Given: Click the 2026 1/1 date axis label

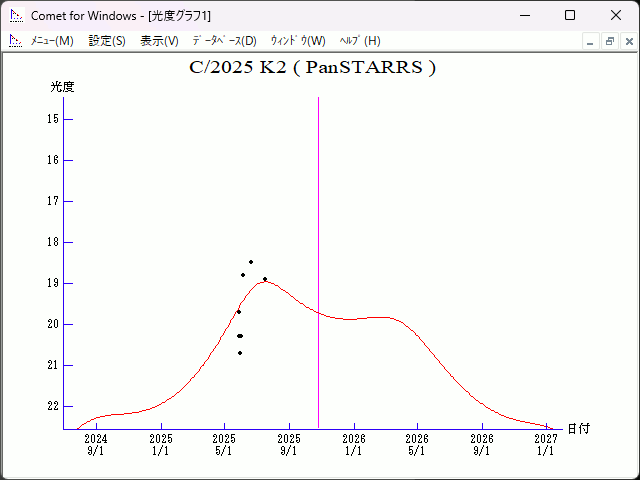Looking at the screenshot, I should [353, 444].
